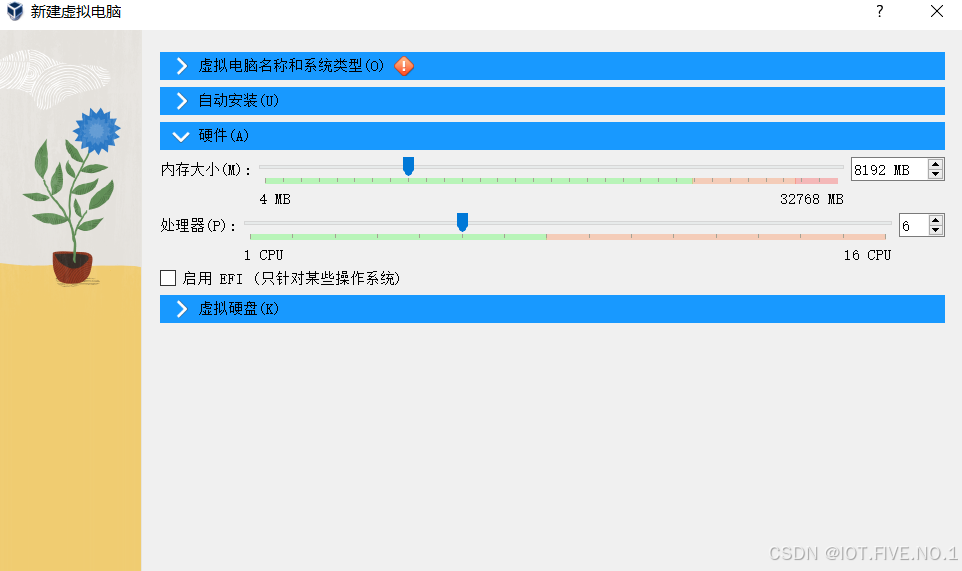Increase memory size with the up arrow
The image size is (962, 571).
[x=935, y=164]
